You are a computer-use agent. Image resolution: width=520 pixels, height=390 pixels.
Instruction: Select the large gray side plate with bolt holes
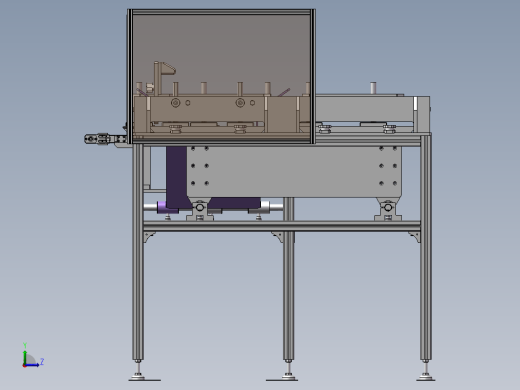click(294, 172)
